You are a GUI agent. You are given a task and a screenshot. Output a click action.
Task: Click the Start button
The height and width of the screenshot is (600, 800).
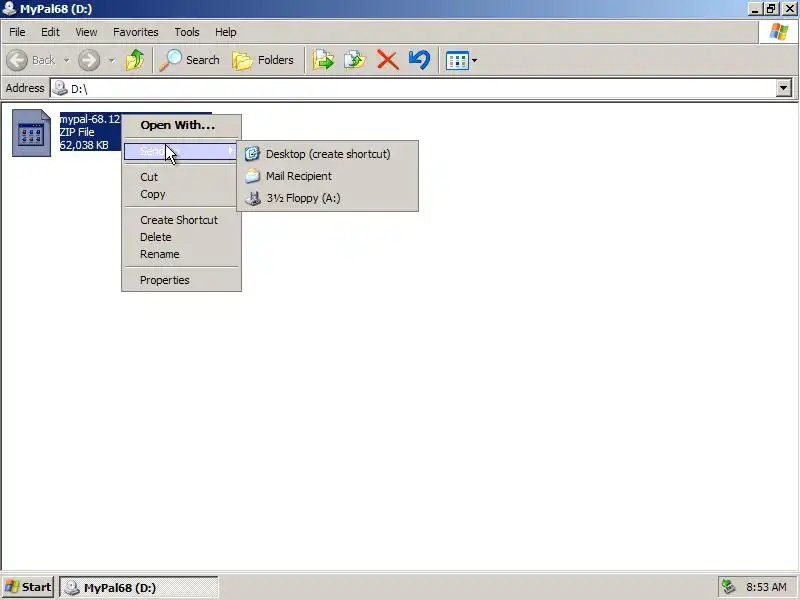pyautogui.click(x=29, y=587)
